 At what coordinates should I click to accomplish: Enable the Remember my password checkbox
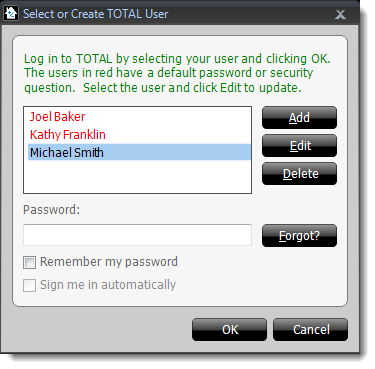click(29, 262)
